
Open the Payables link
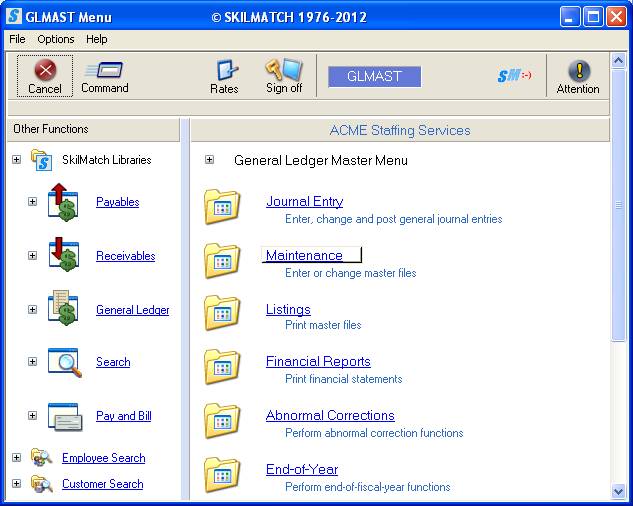[x=117, y=202]
